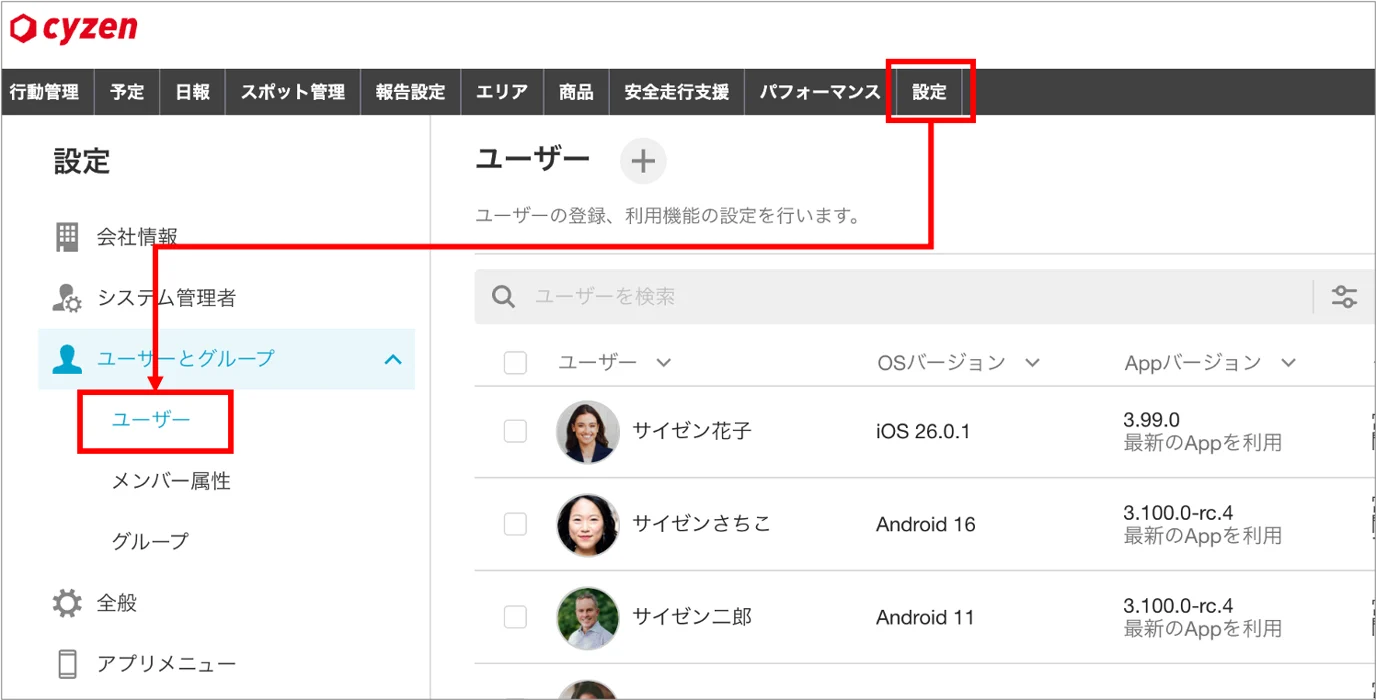The image size is (1376, 700).
Task: Click the ユーザーとグループ person icon
Action: tap(66, 359)
